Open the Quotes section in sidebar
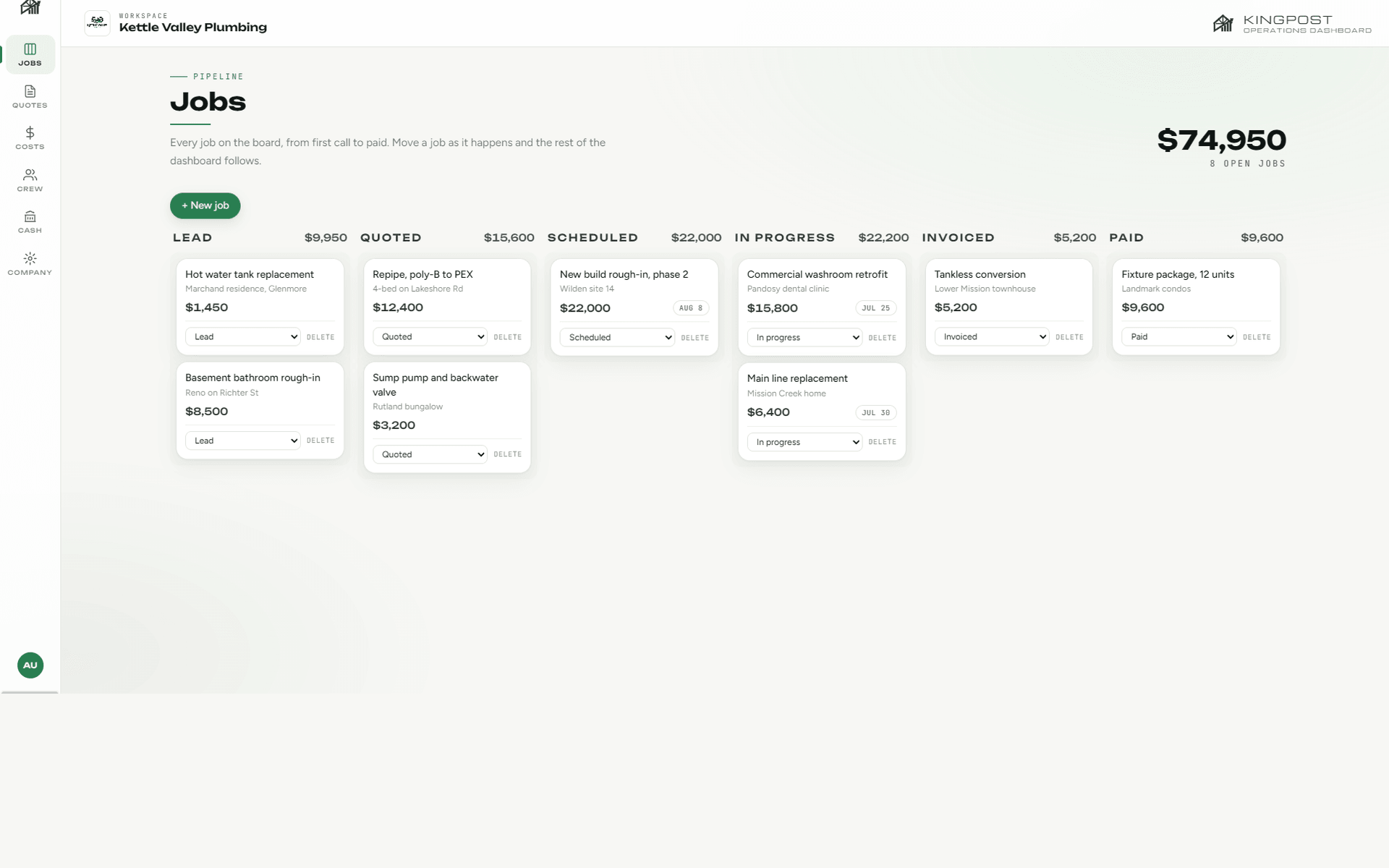The height and width of the screenshot is (868, 1389). point(30,97)
